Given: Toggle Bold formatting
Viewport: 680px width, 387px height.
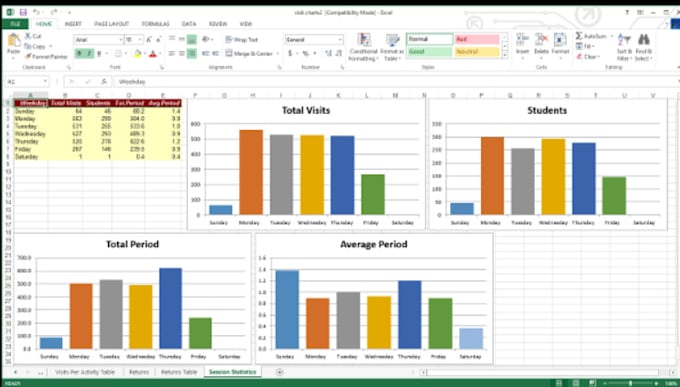Looking at the screenshot, I should tap(79, 54).
